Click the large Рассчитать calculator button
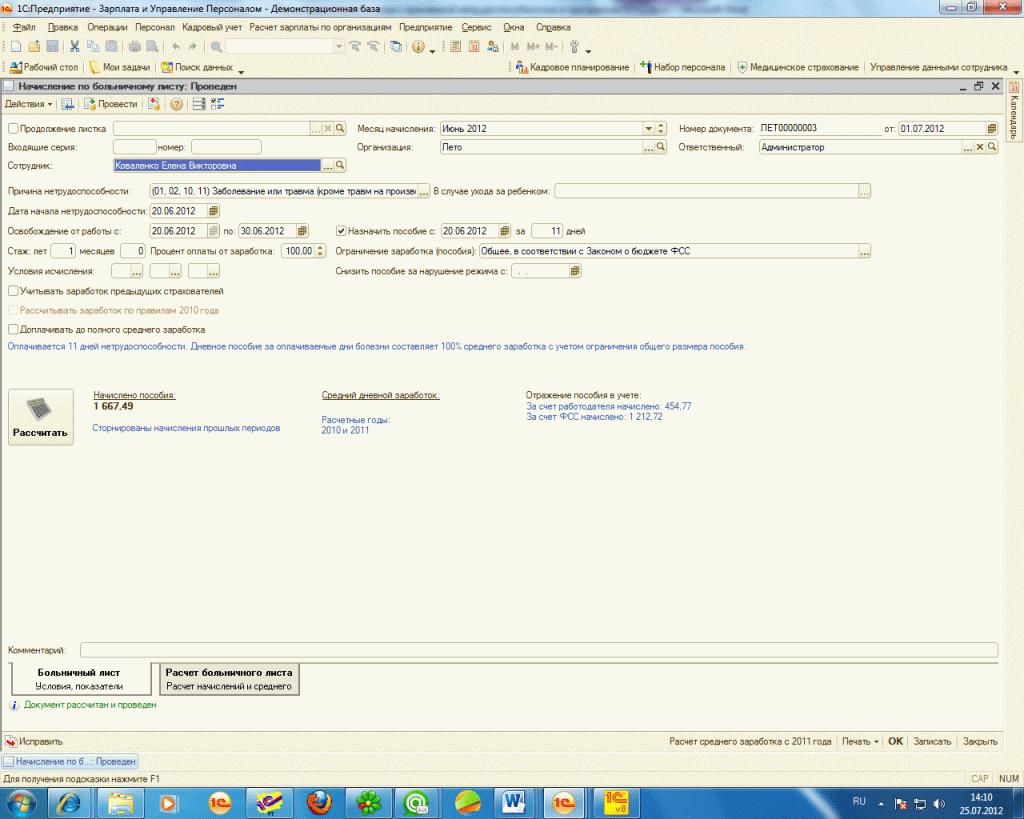 point(40,416)
